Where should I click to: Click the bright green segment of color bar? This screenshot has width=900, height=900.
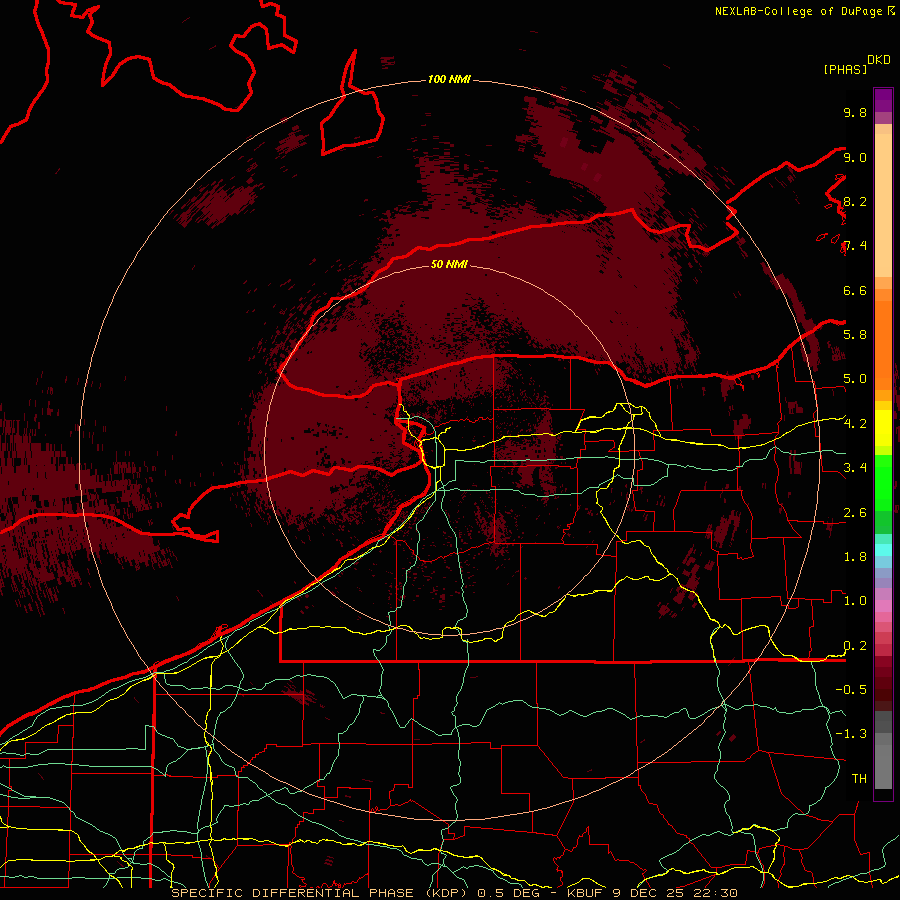coord(883,482)
